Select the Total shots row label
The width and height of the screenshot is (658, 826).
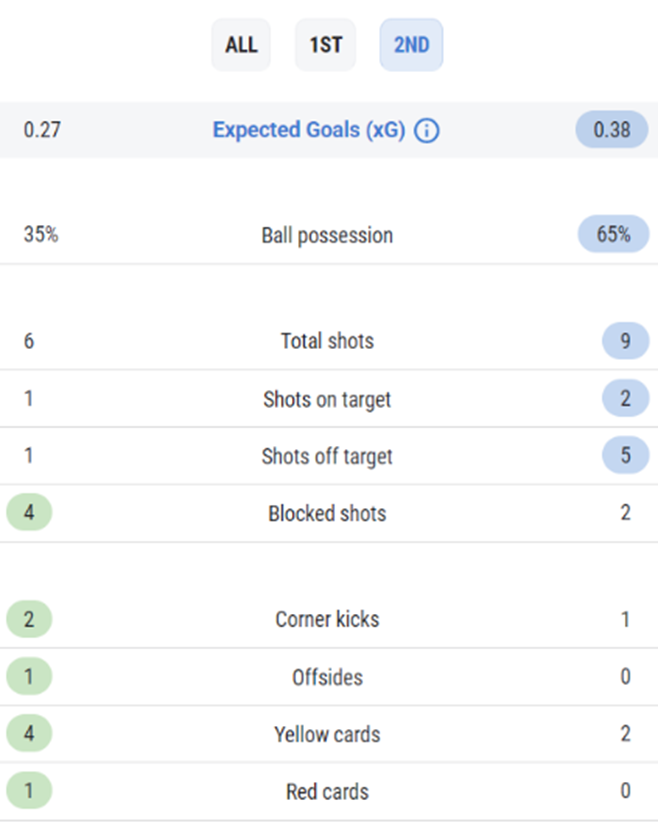pos(327,341)
